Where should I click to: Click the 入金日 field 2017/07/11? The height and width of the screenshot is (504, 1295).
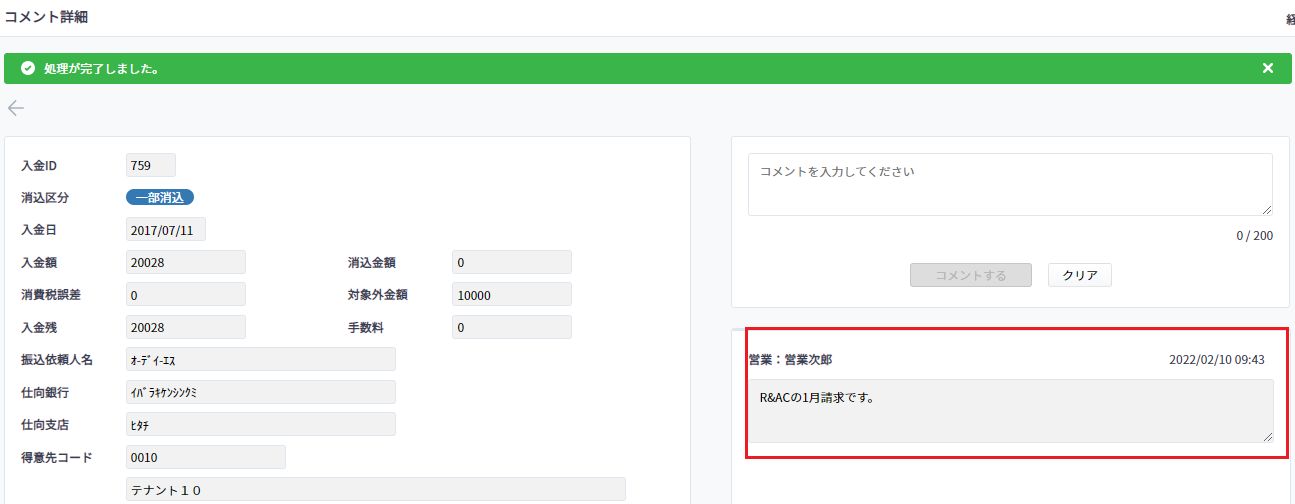(166, 230)
